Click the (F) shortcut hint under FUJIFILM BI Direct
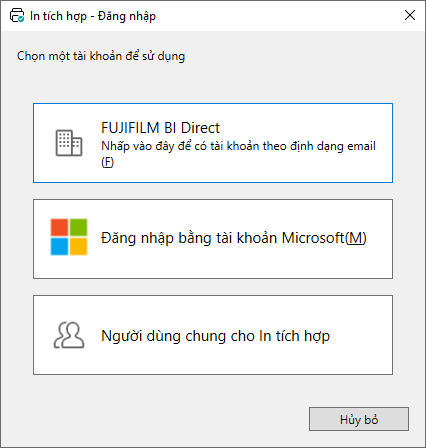The image size is (426, 448). (x=107, y=162)
